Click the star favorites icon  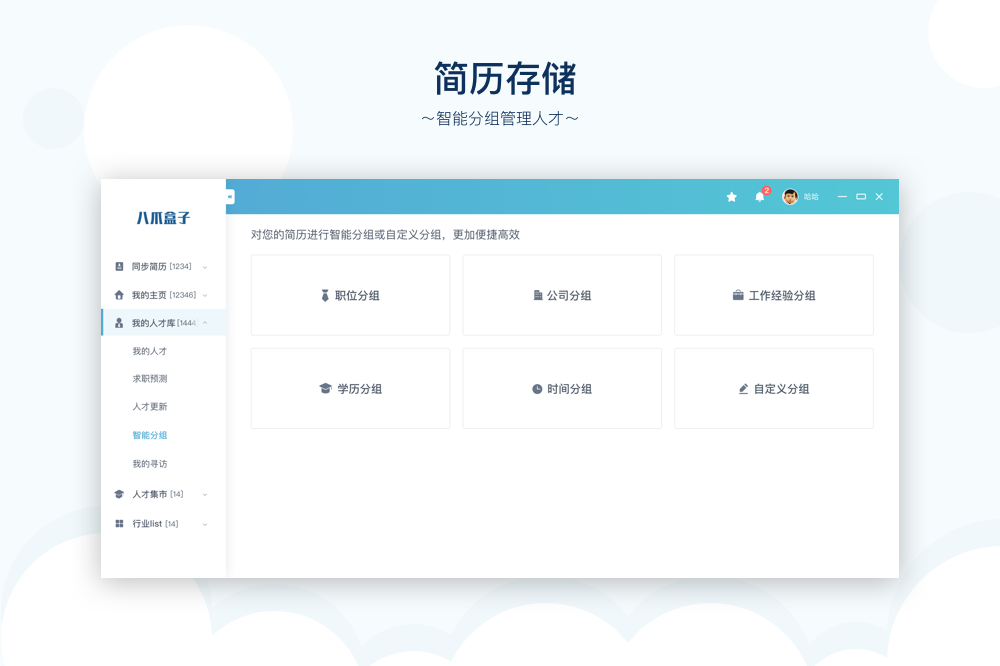731,197
